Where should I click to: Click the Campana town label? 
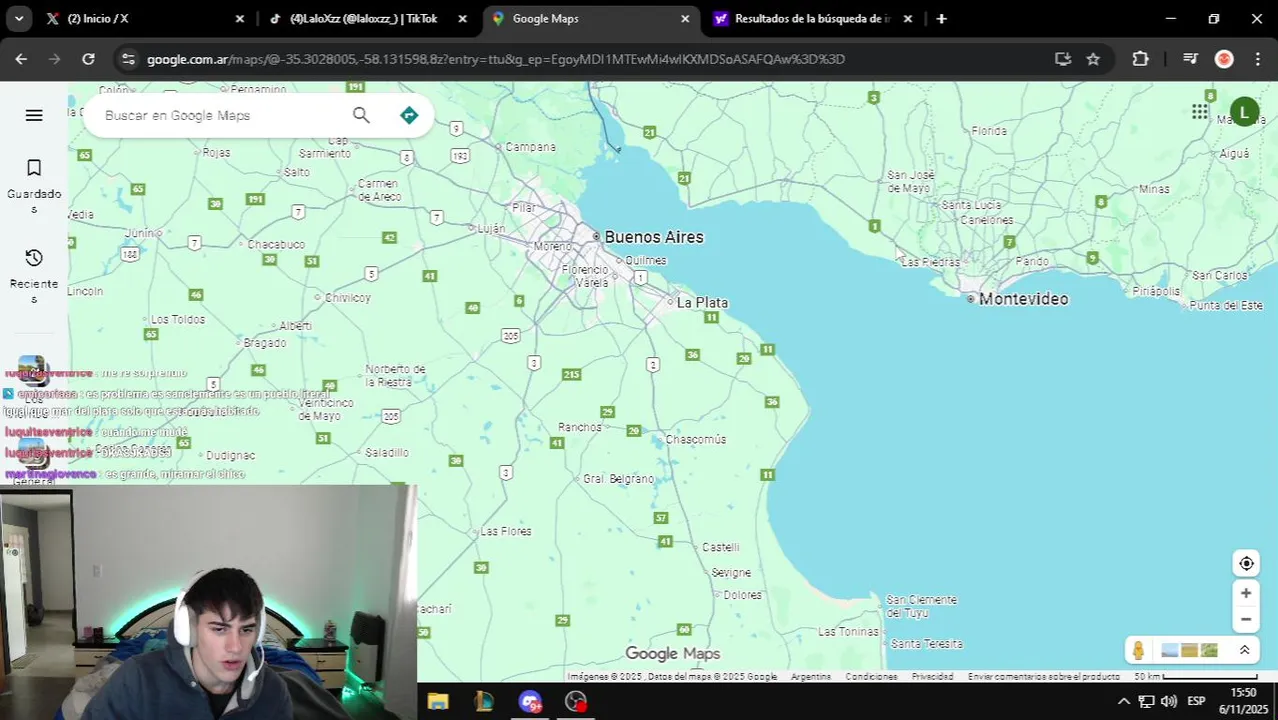530,147
